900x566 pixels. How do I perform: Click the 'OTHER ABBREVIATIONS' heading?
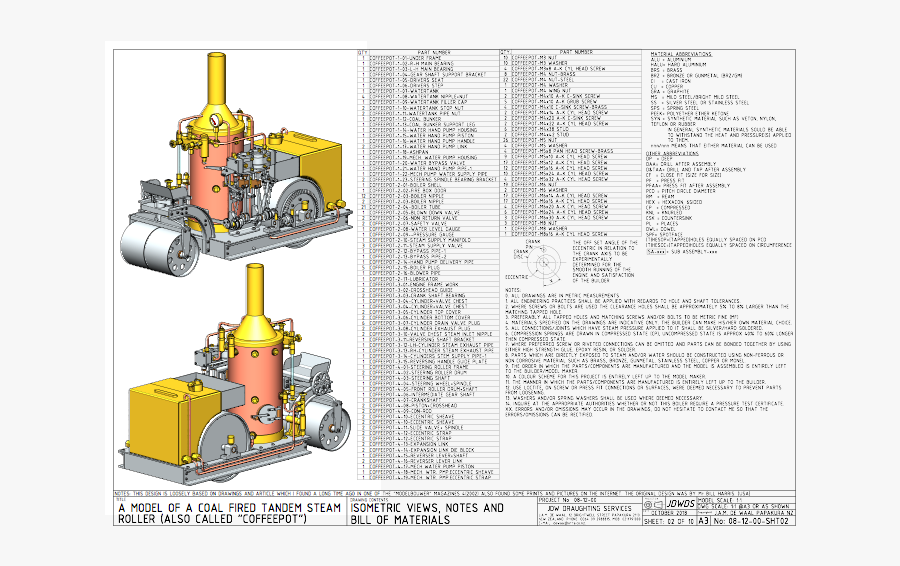coord(672,153)
